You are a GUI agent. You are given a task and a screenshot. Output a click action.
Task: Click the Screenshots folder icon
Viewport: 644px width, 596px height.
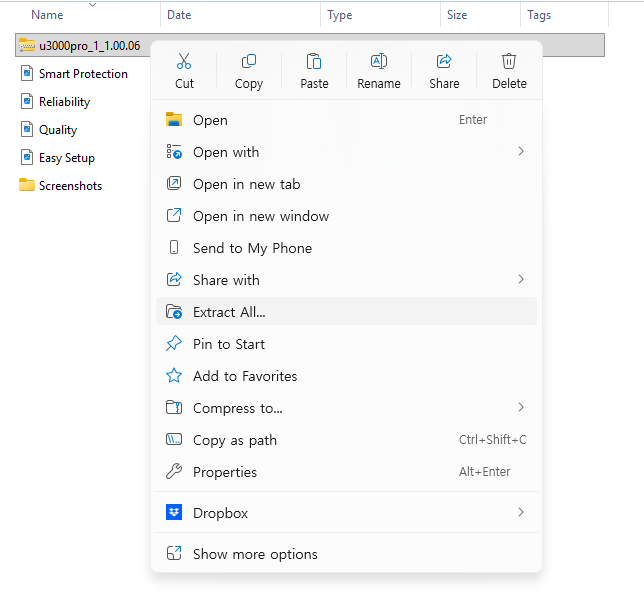pos(27,185)
